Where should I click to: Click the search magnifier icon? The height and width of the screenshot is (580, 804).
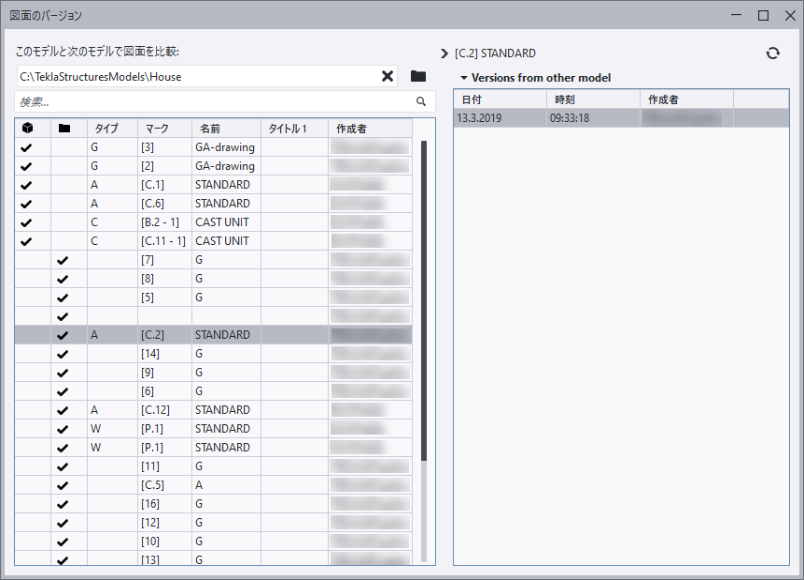[421, 102]
